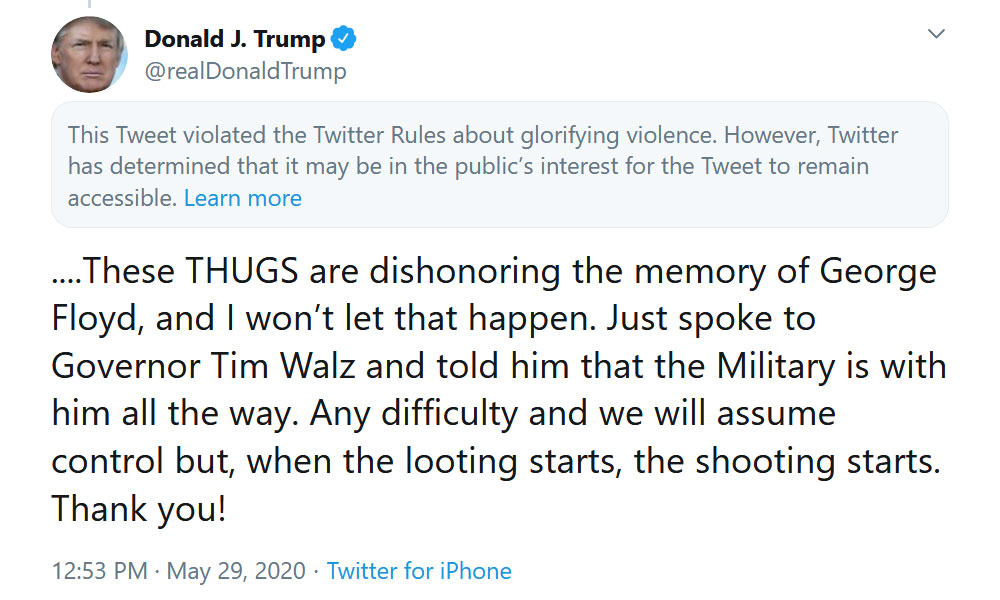Open the profile avatar photo
The width and height of the screenshot is (1000, 600).
click(x=89, y=54)
